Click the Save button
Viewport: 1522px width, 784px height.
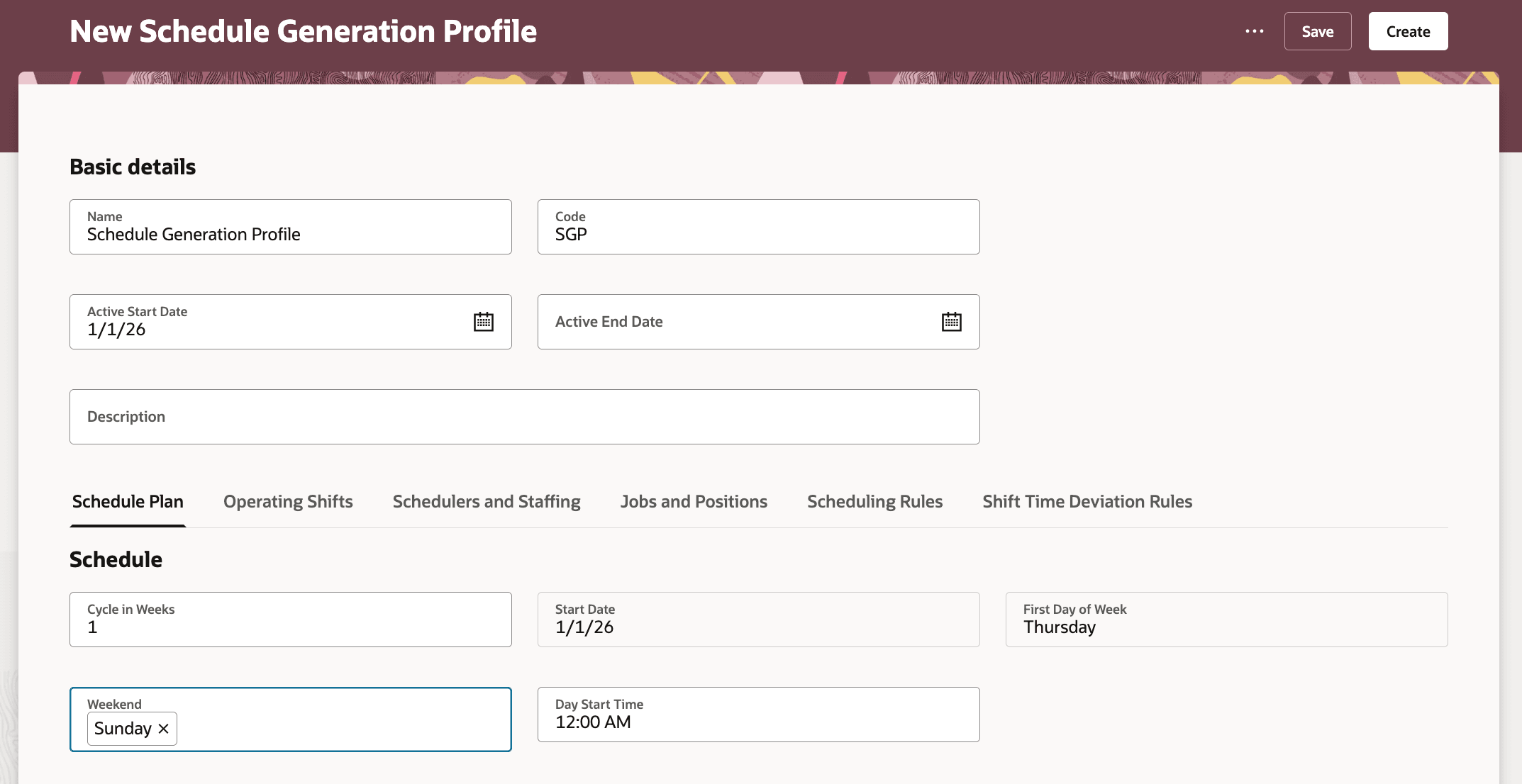1318,31
